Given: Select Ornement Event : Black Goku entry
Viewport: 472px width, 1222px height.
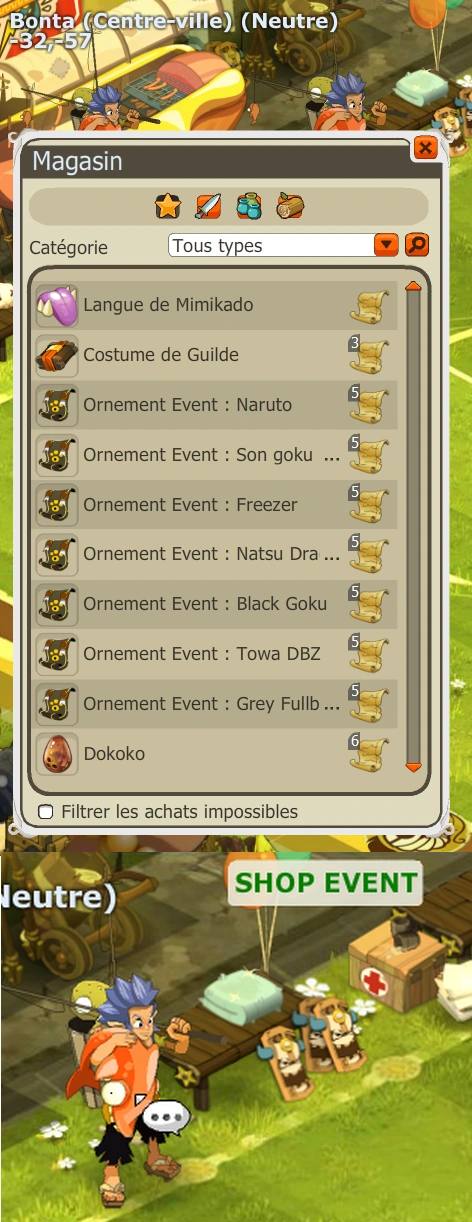Looking at the screenshot, I should coord(215,604).
